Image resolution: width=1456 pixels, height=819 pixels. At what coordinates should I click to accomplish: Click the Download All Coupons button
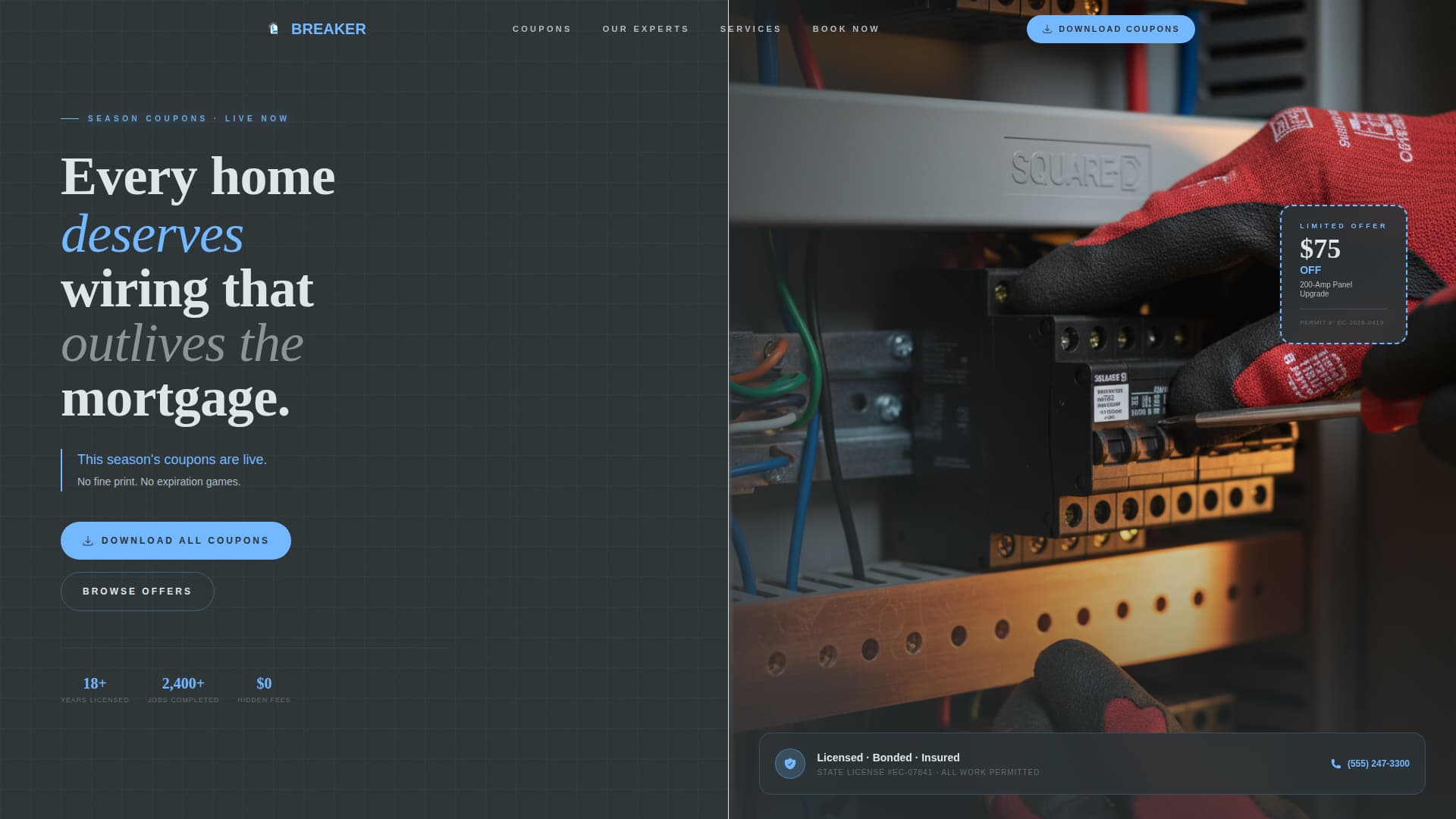[x=176, y=541]
